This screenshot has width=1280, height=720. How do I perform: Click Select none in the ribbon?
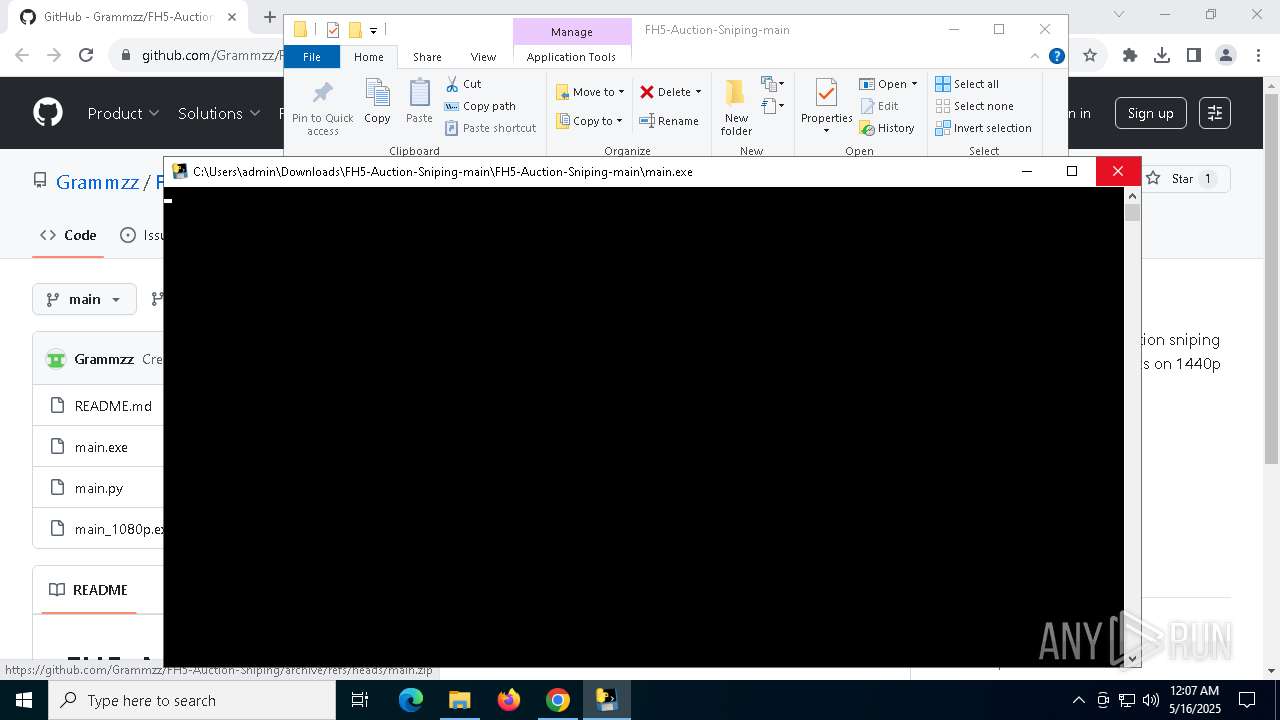pyautogui.click(x=974, y=106)
